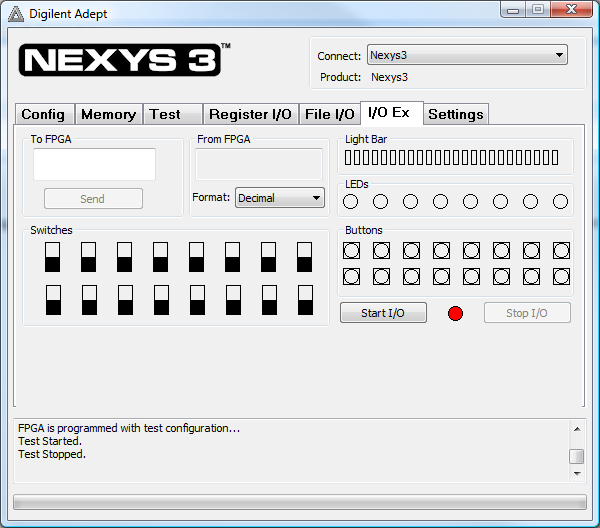Click the fourth button in the top Buttons row

[x=441, y=251]
